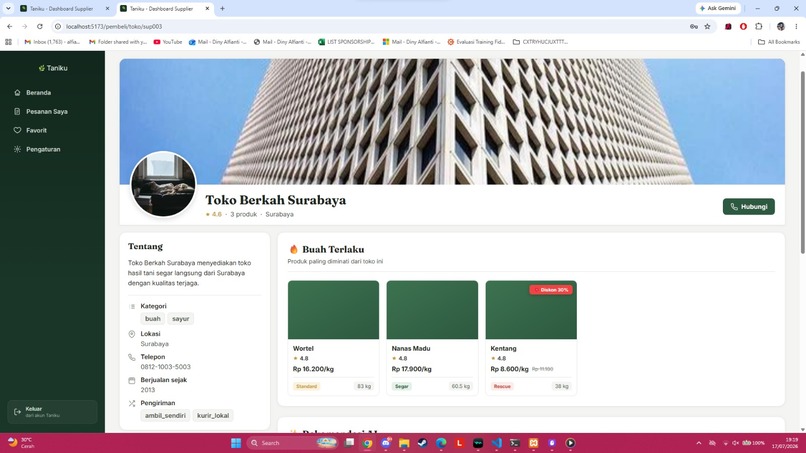Show hidden system tray icons
The image size is (806, 453).
click(699, 443)
